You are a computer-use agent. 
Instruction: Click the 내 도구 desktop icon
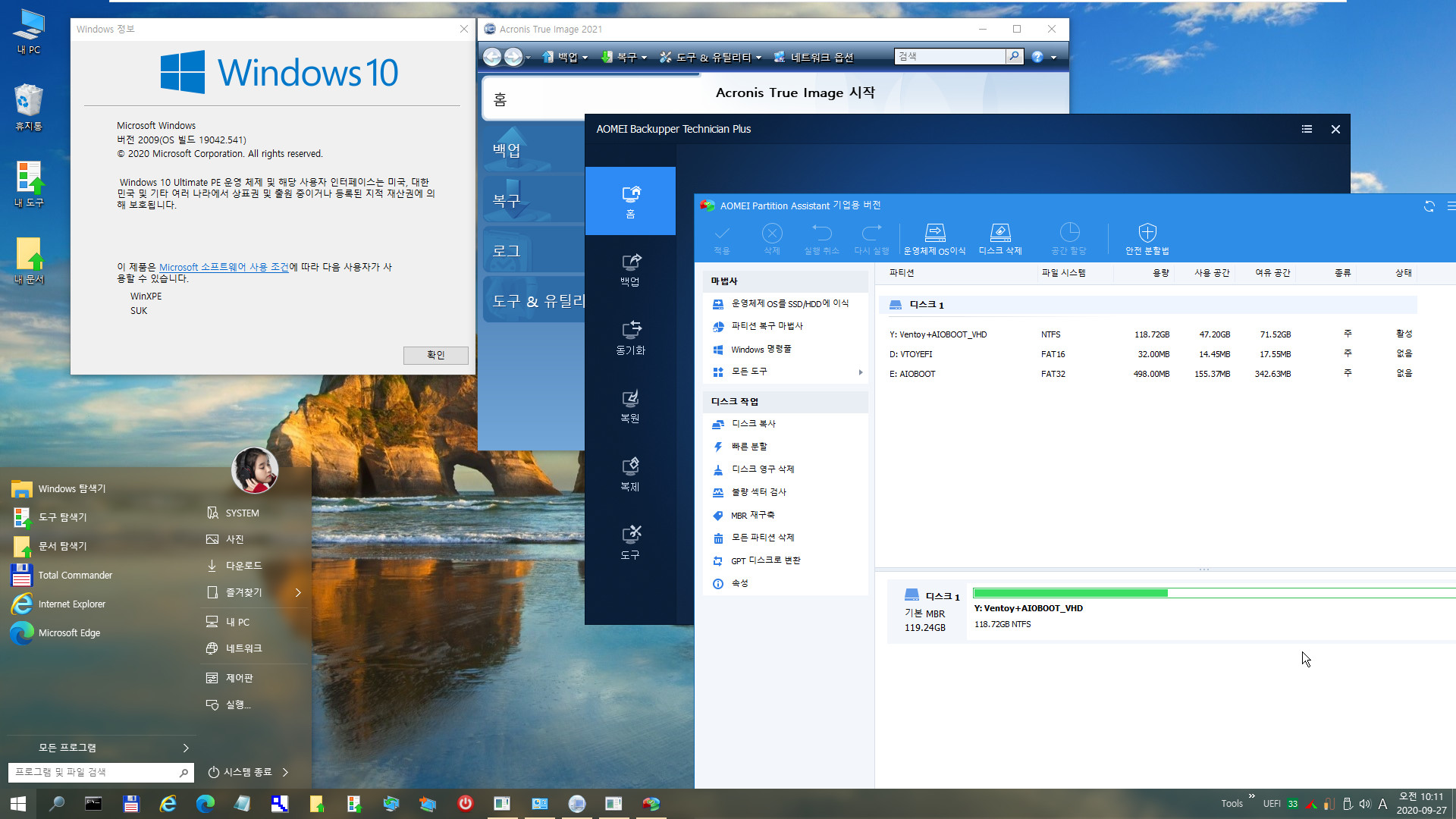click(x=29, y=184)
